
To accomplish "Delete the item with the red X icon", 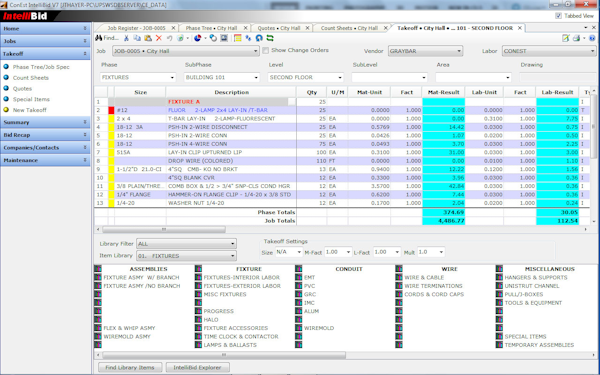I will (x=158, y=38).
